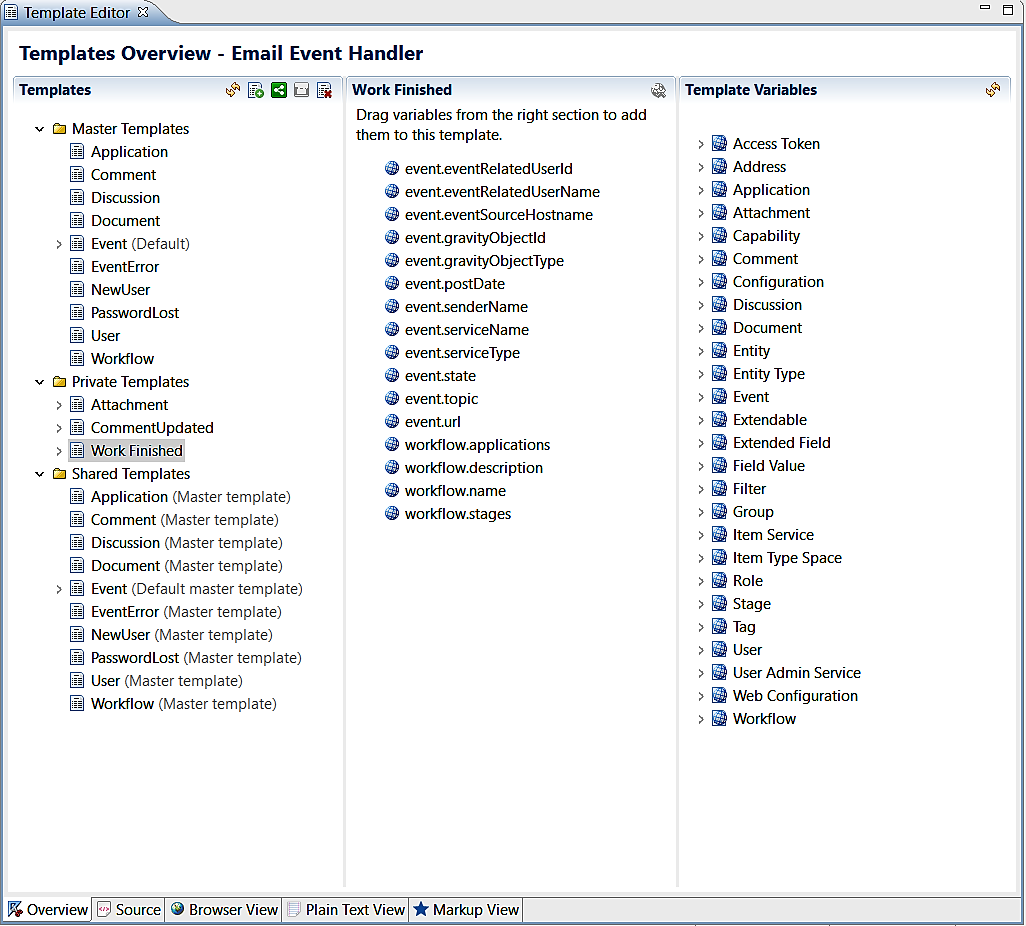Screen dimensions: 1026x926
Task: Select CommentUpdated private template
Action: tap(152, 428)
